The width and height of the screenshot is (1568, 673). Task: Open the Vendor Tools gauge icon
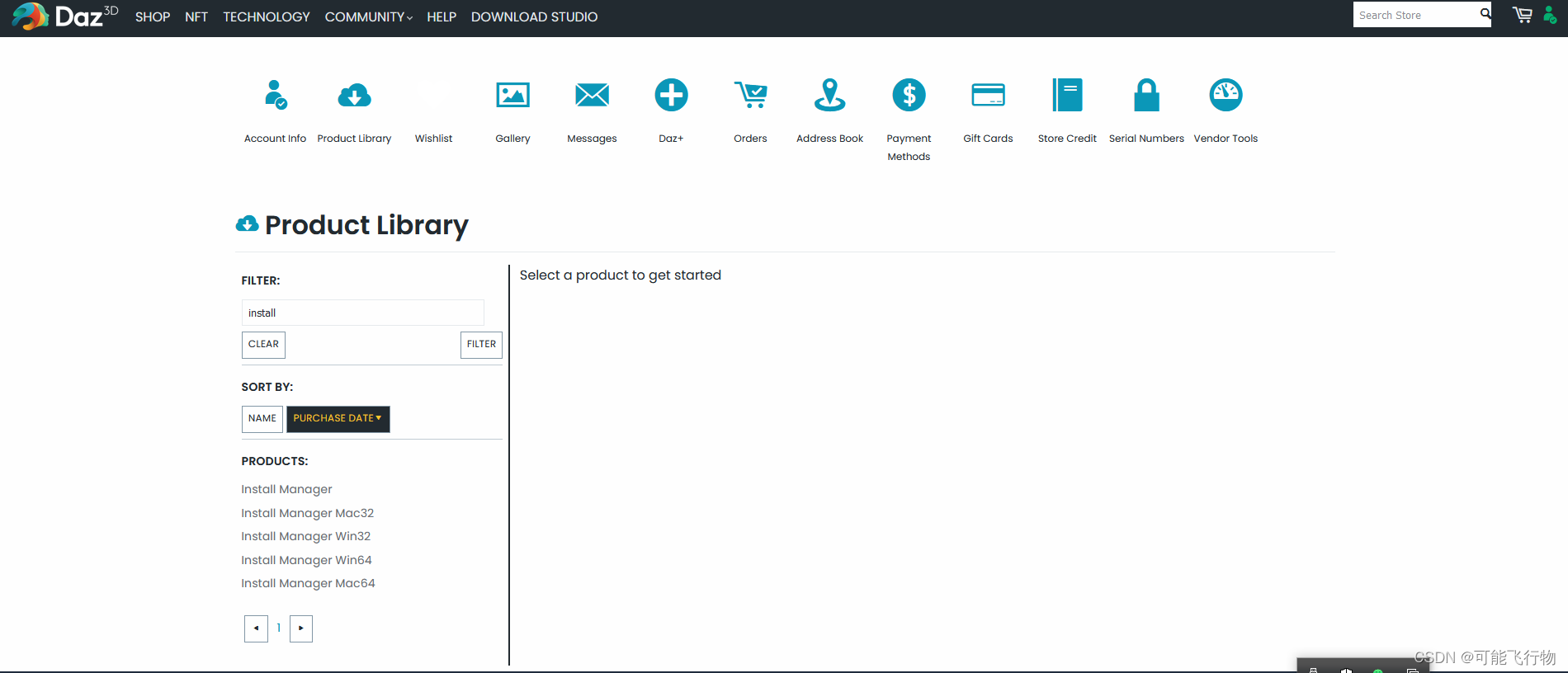point(1226,95)
